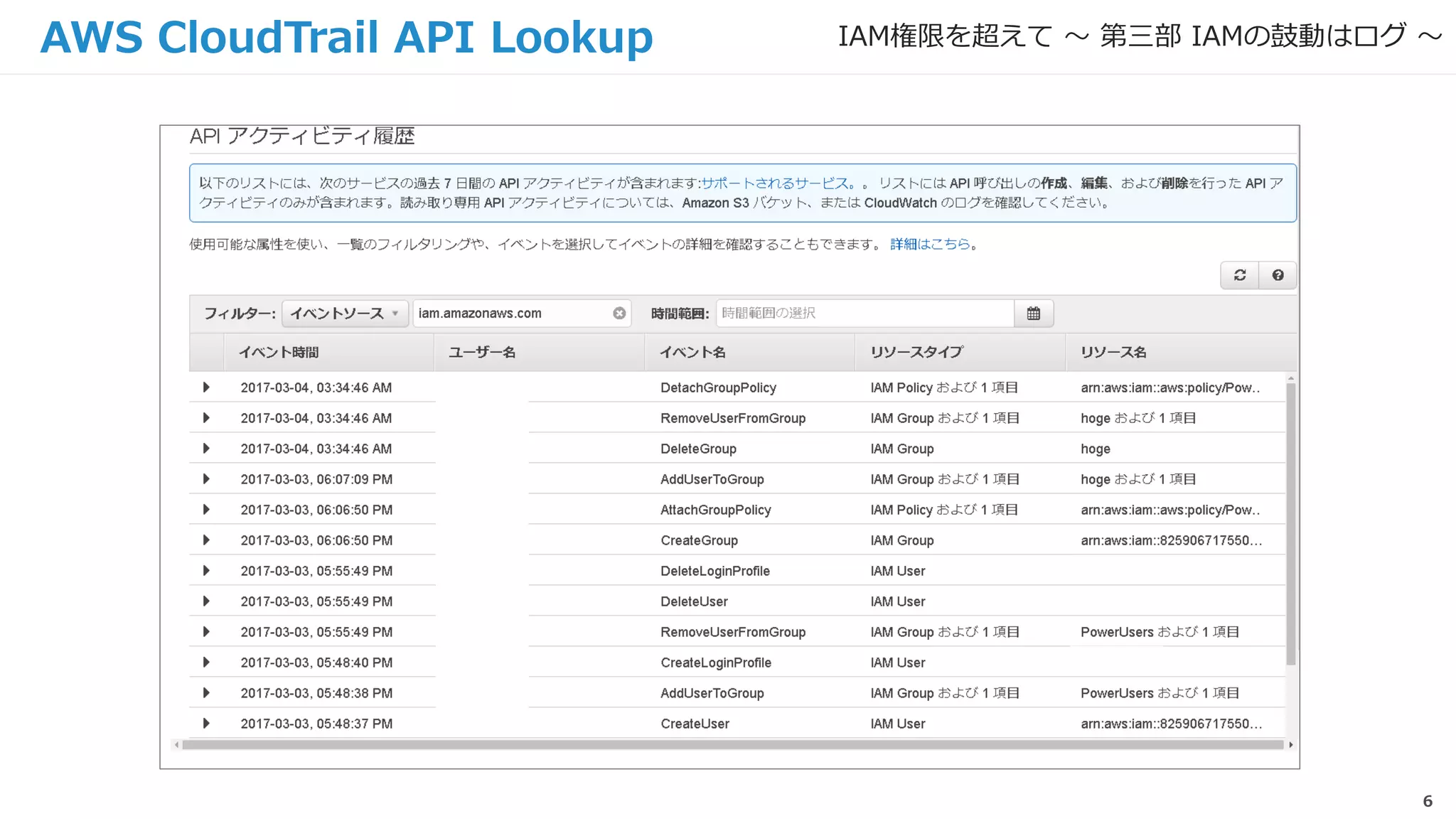The height and width of the screenshot is (819, 1456).
Task: Click the リソース名 column header
Action: pyautogui.click(x=1180, y=353)
